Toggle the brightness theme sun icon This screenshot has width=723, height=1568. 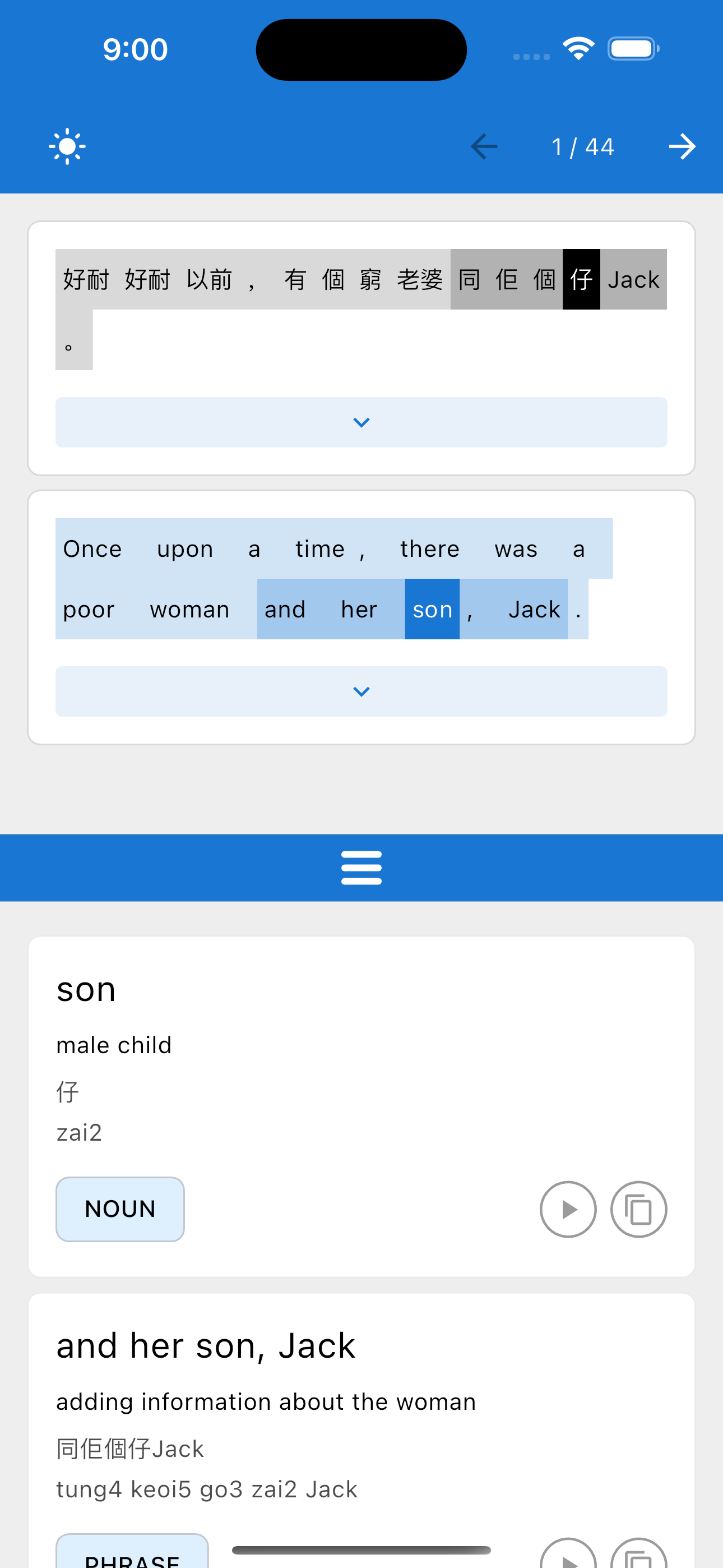coord(67,147)
